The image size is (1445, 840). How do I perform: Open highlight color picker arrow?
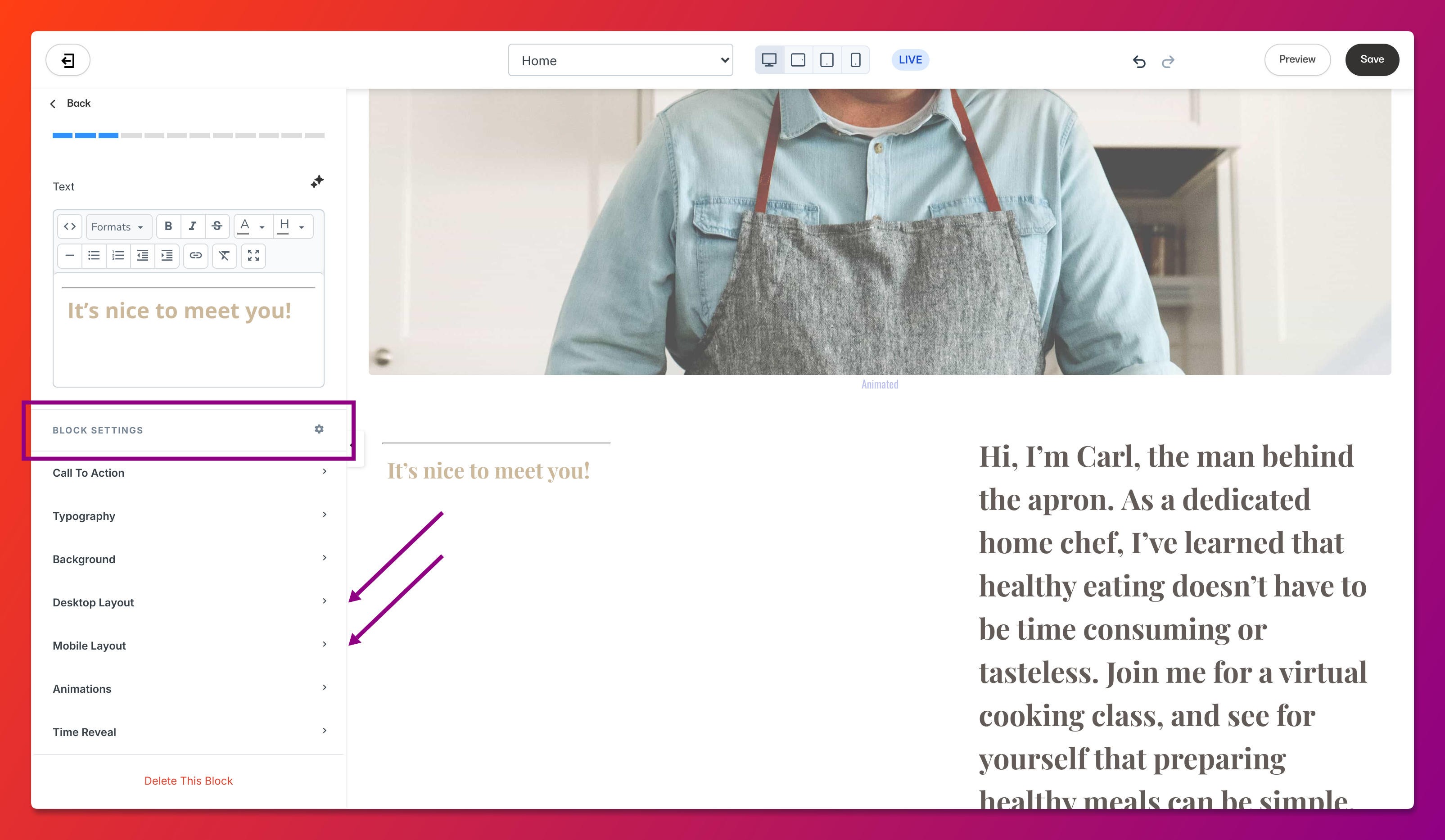tap(302, 227)
